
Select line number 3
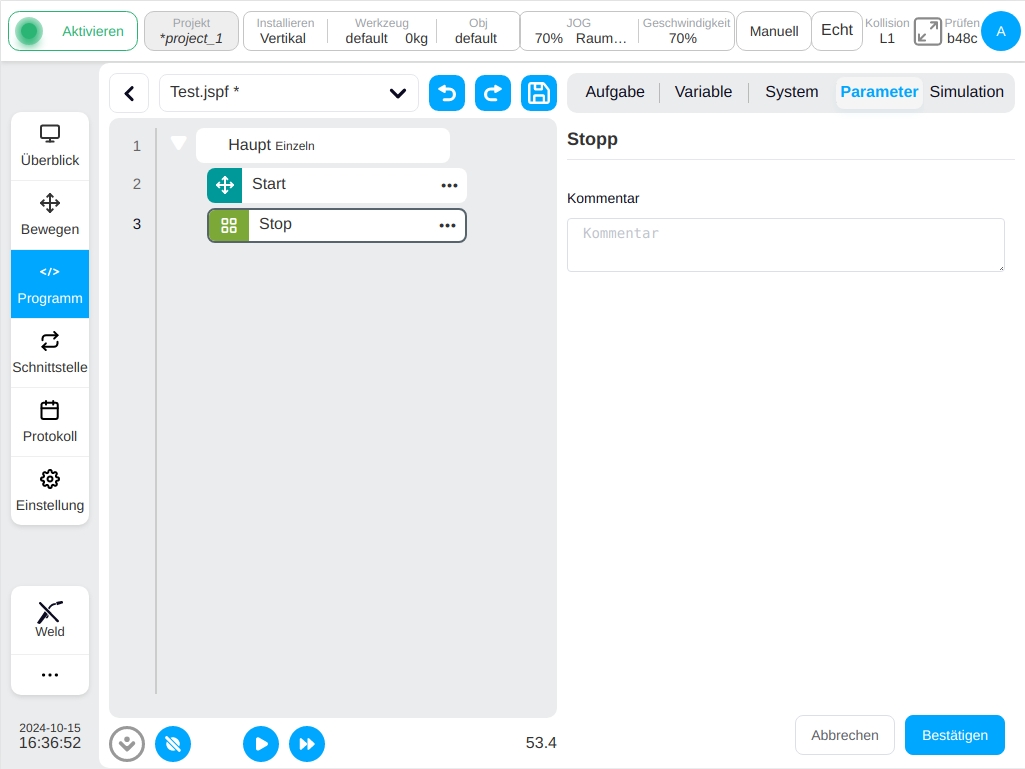click(x=137, y=224)
